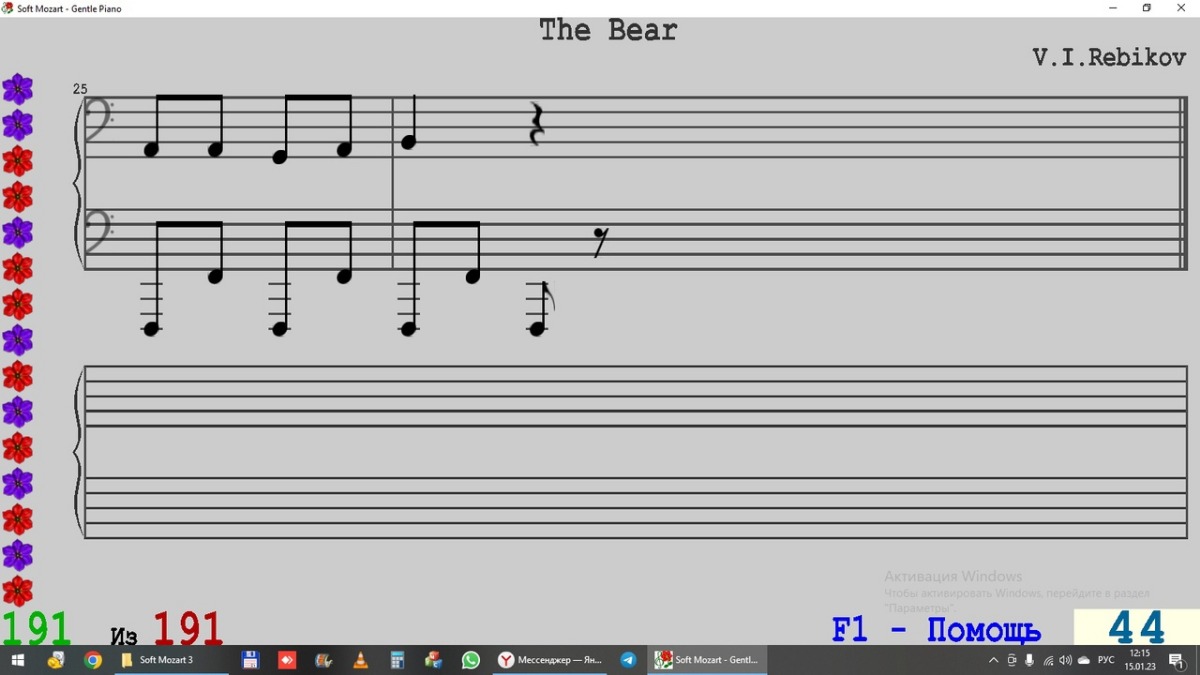Click the OneDrive cloud tray icon

(x=1084, y=660)
